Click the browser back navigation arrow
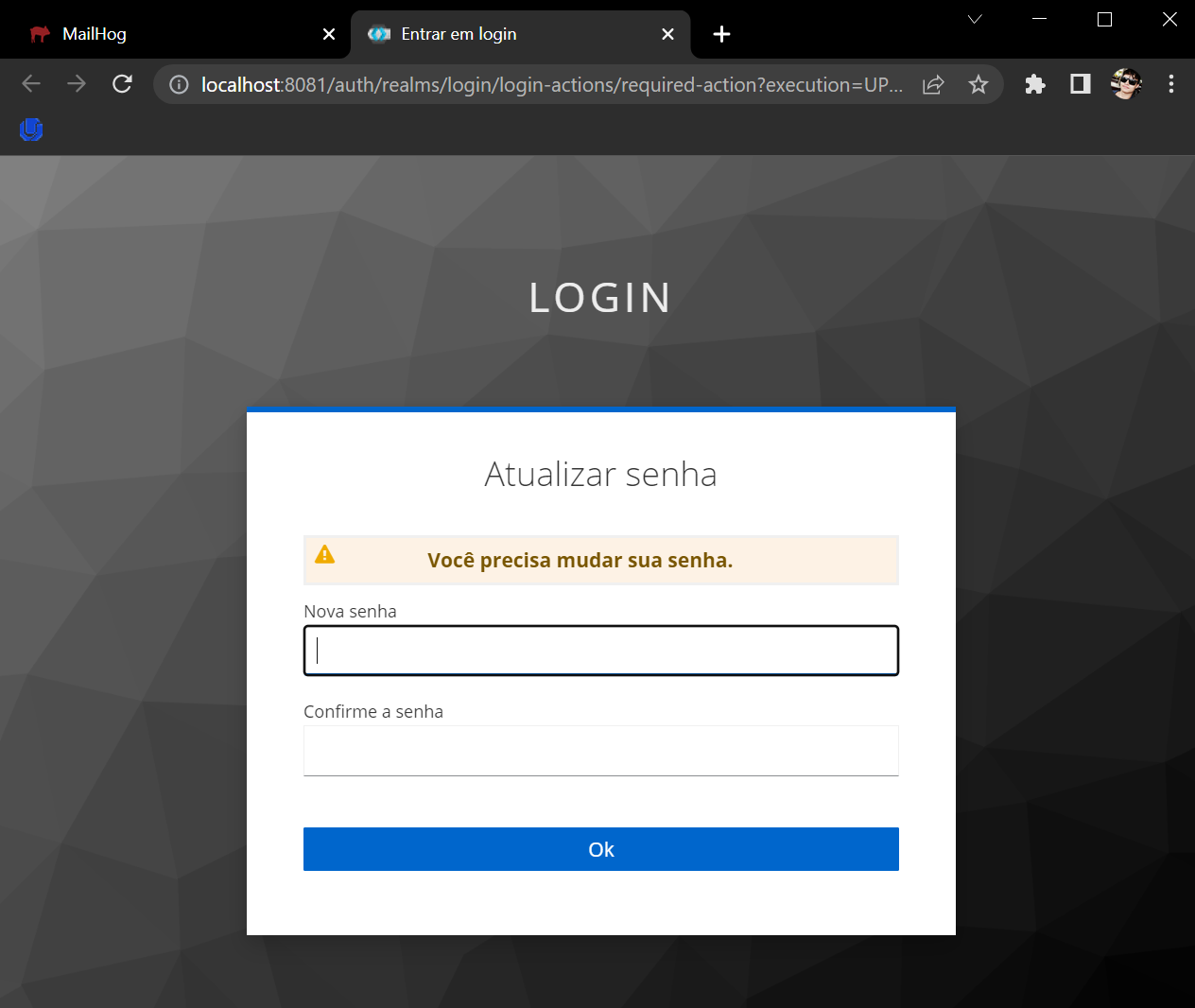Viewport: 1195px width, 1008px height. pos(30,84)
